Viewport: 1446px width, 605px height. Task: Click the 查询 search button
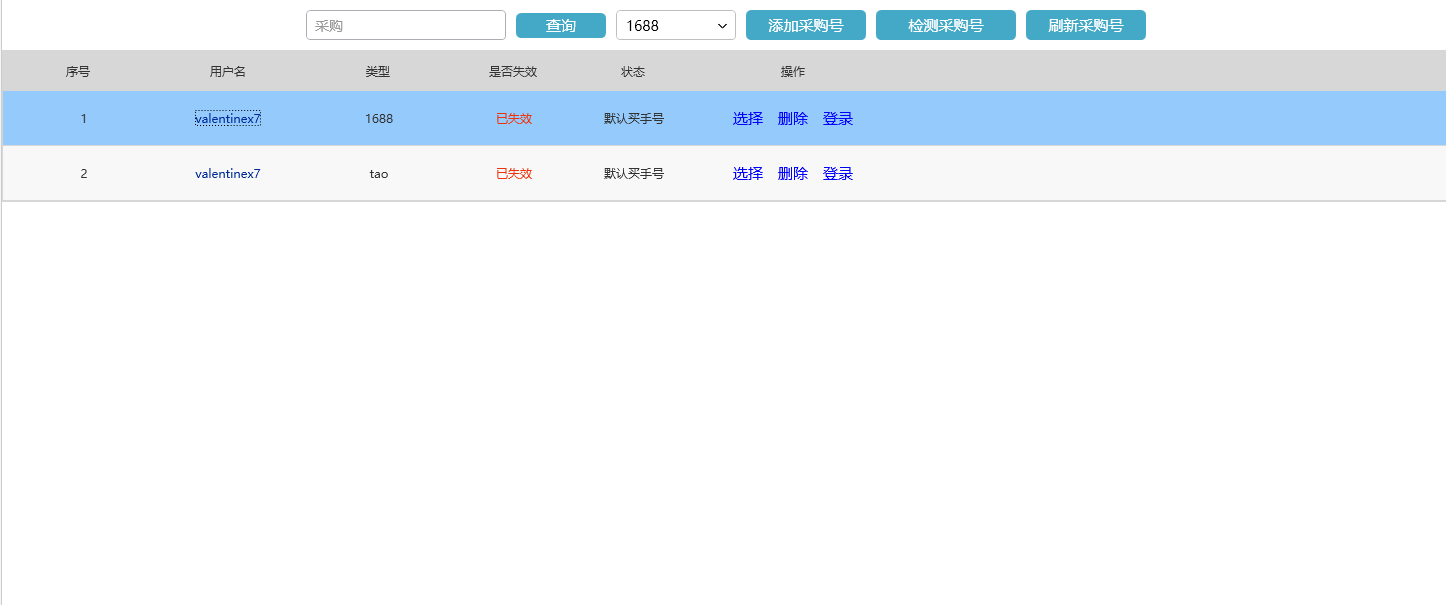(x=560, y=25)
